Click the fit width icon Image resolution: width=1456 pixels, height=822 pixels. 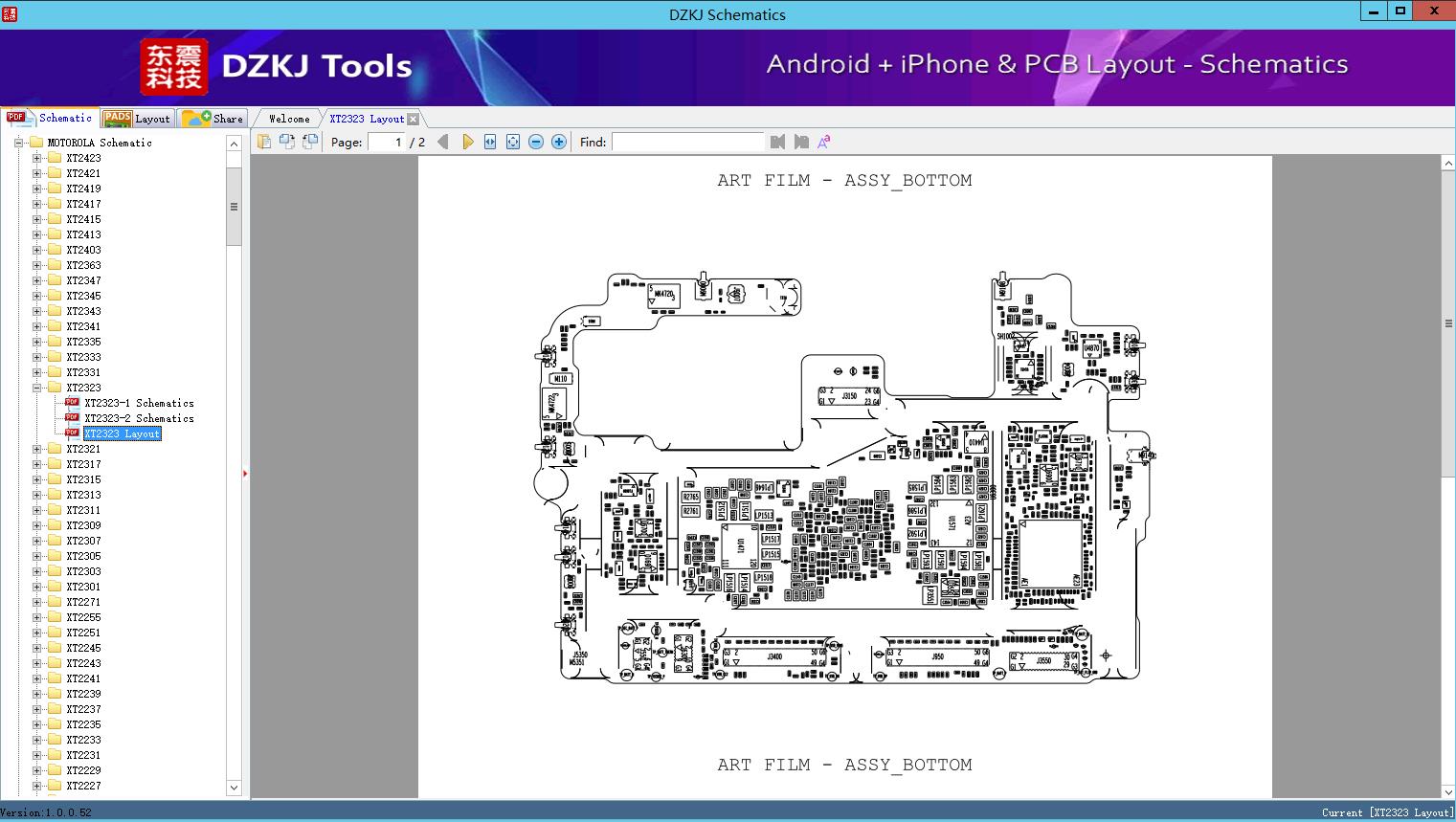click(x=490, y=142)
